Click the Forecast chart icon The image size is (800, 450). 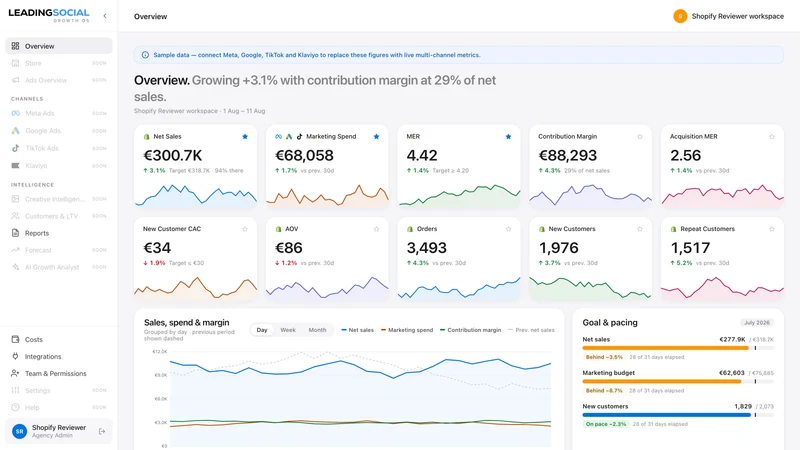click(15, 250)
